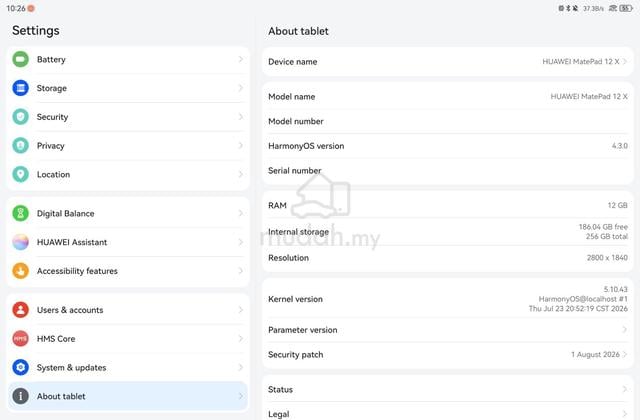Viewport: 640px width, 420px height.
Task: Open Users & accounts settings
Action: coord(127,310)
